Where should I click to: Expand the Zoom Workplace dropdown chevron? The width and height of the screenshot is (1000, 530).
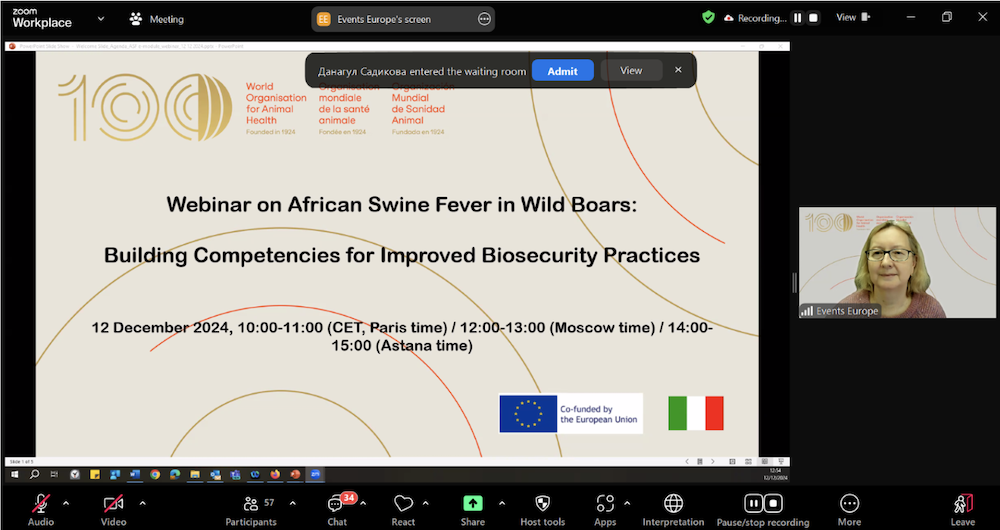pos(100,18)
